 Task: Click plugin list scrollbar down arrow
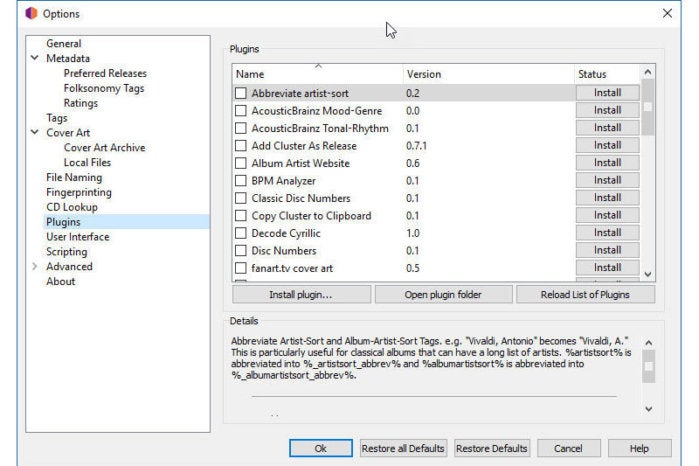click(x=648, y=274)
